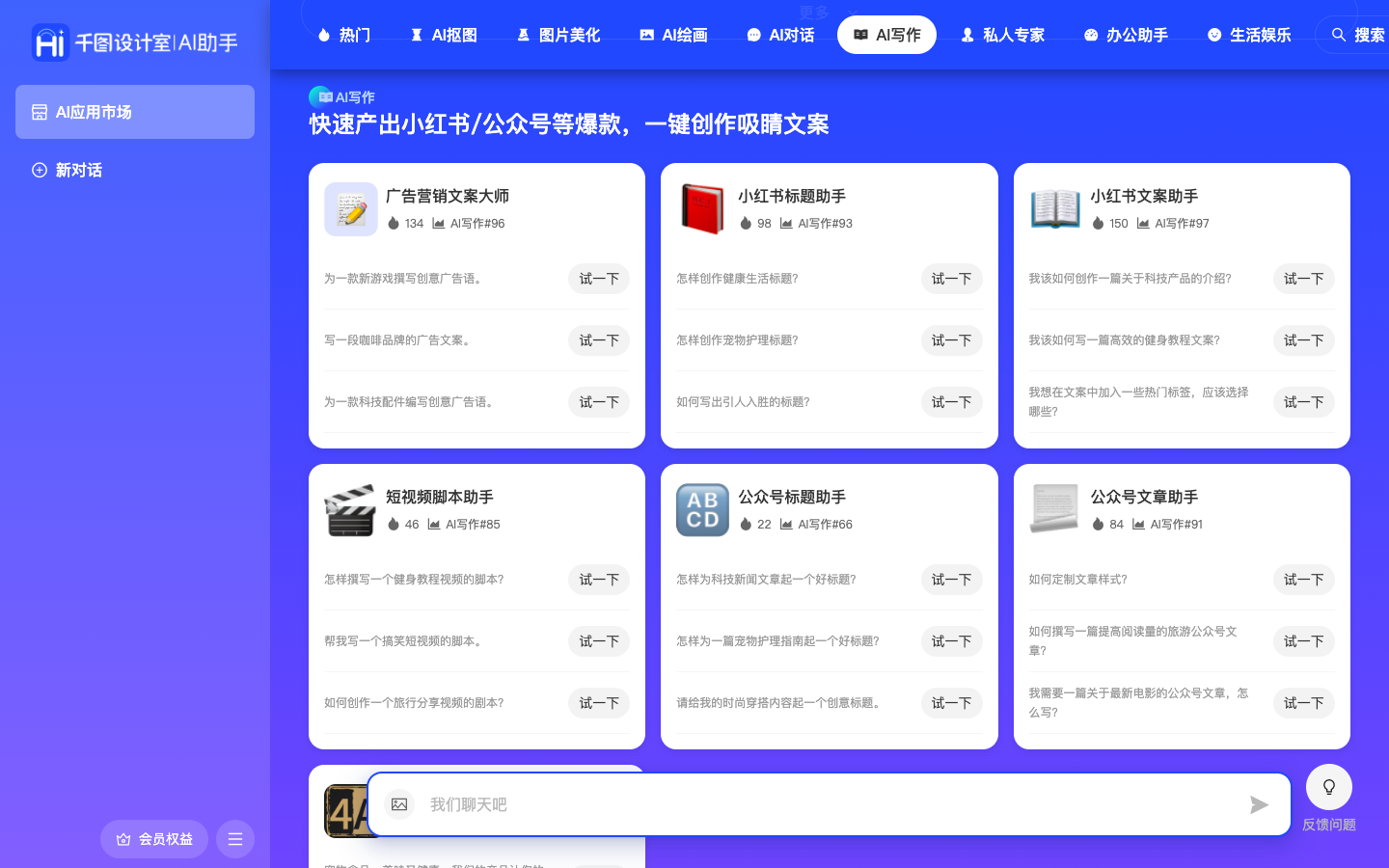Open the 图片美化 tool from top navigation

(558, 35)
